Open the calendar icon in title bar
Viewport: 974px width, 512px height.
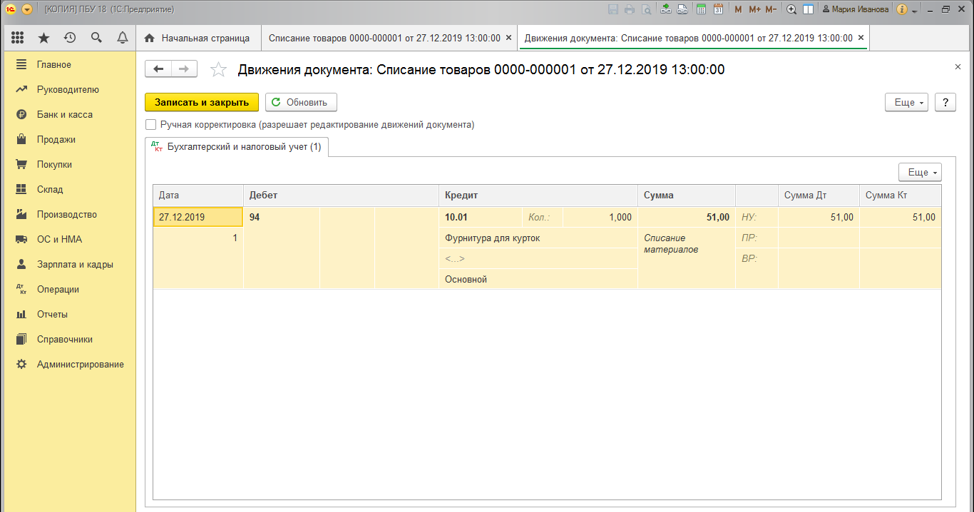coord(718,9)
